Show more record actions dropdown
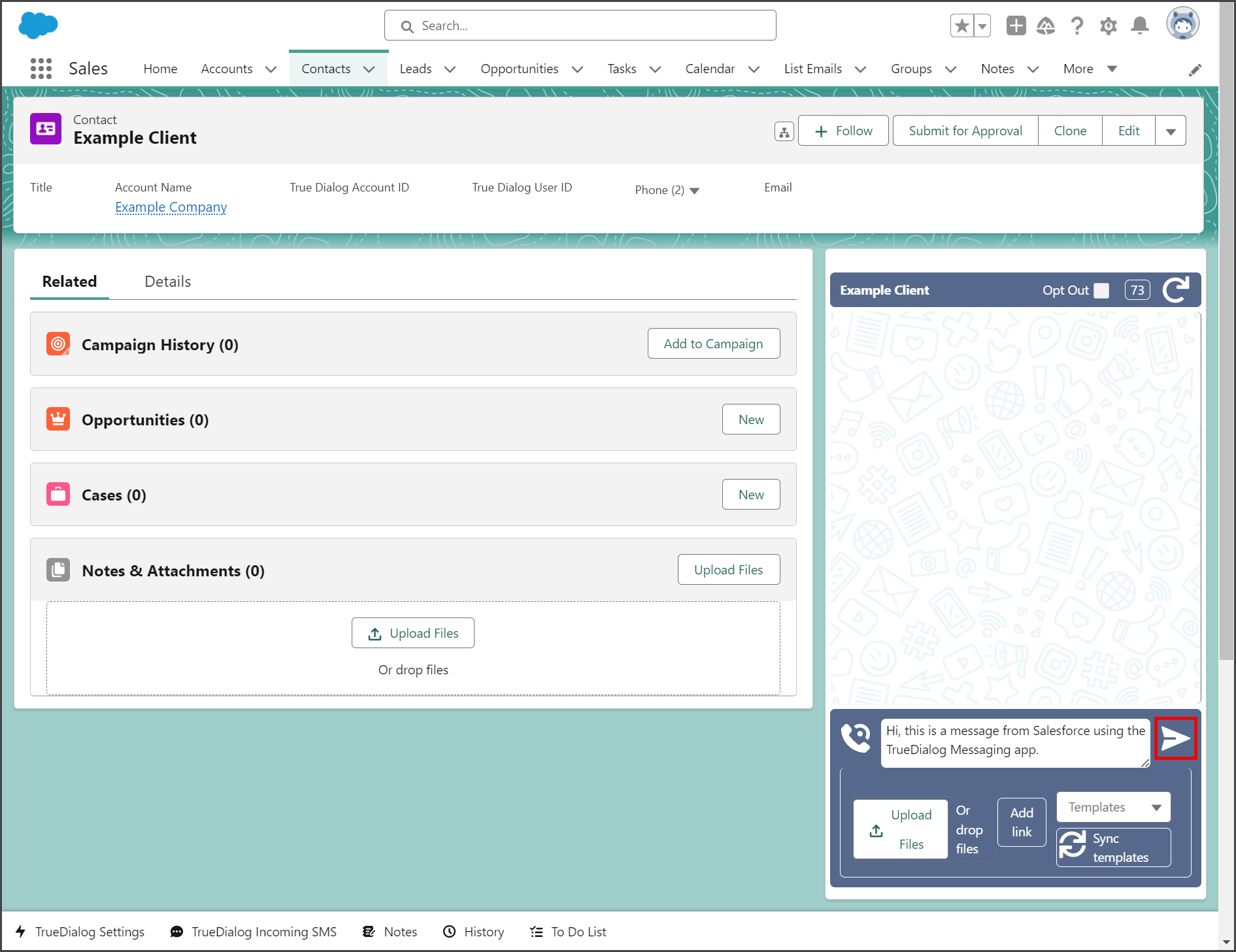Viewport: 1236px width, 952px height. (1171, 131)
